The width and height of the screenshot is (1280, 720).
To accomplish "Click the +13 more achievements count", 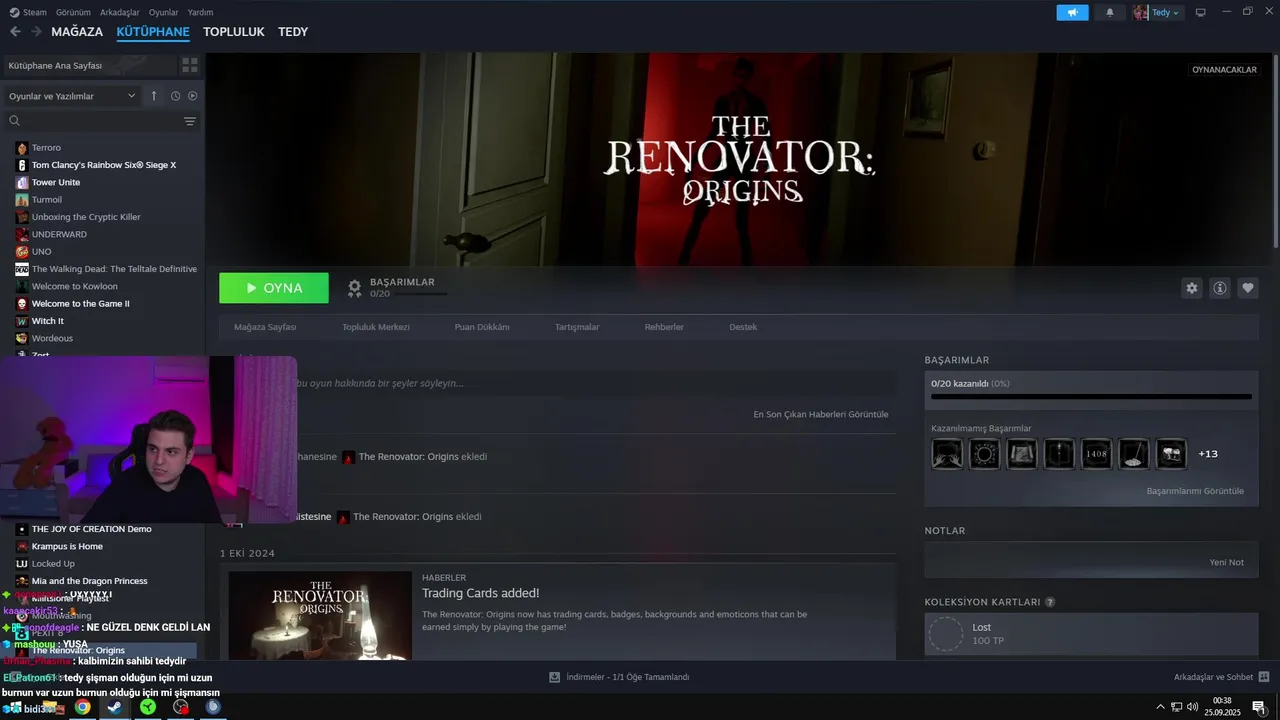I will point(1208,454).
